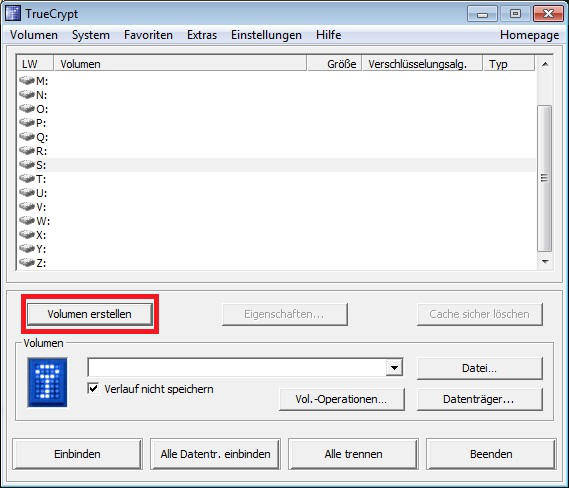The image size is (569, 488).
Task: Click the Volumen erstellen button
Action: [x=90, y=314]
